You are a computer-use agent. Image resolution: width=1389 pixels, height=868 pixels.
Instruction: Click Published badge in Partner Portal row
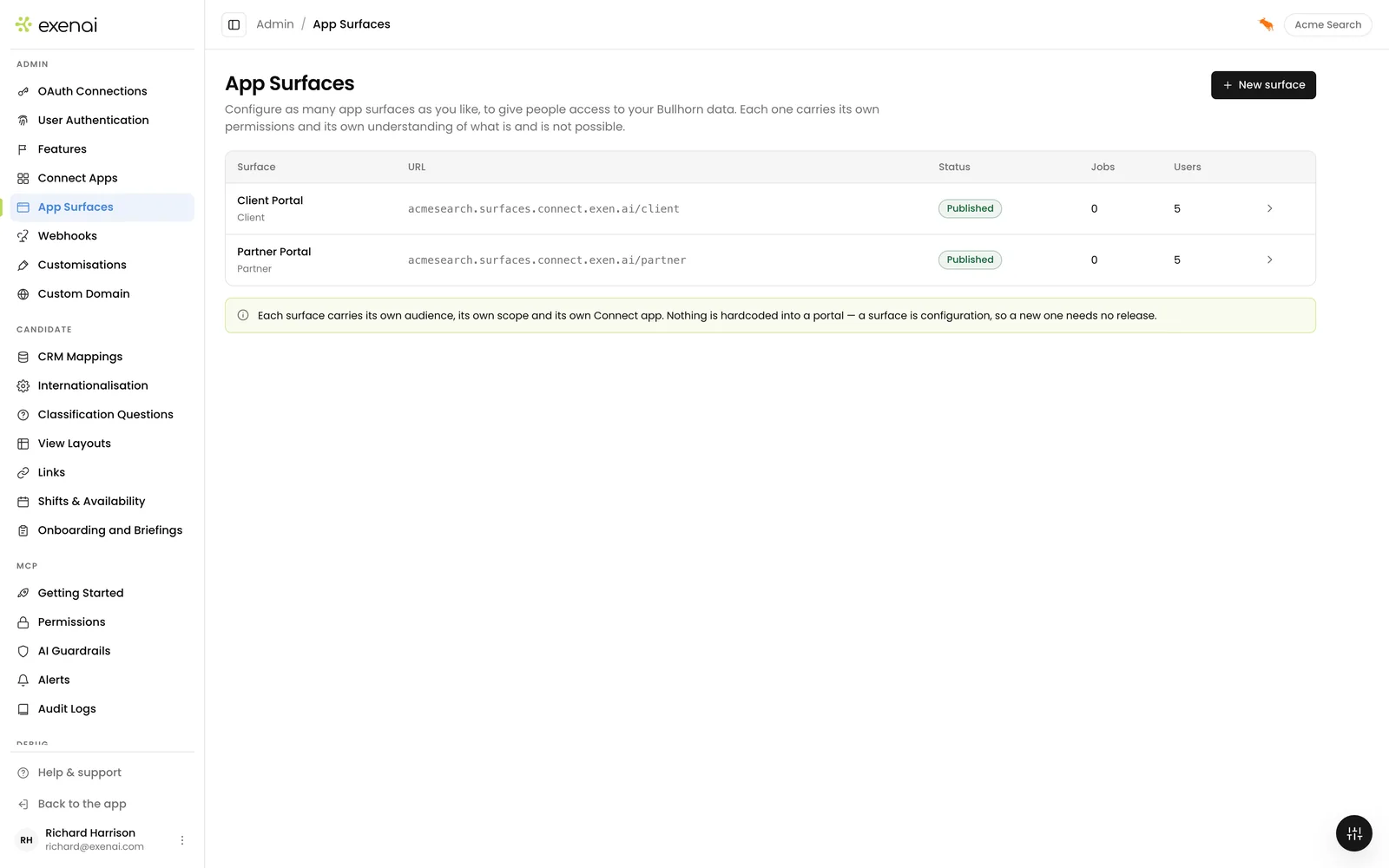(970, 260)
